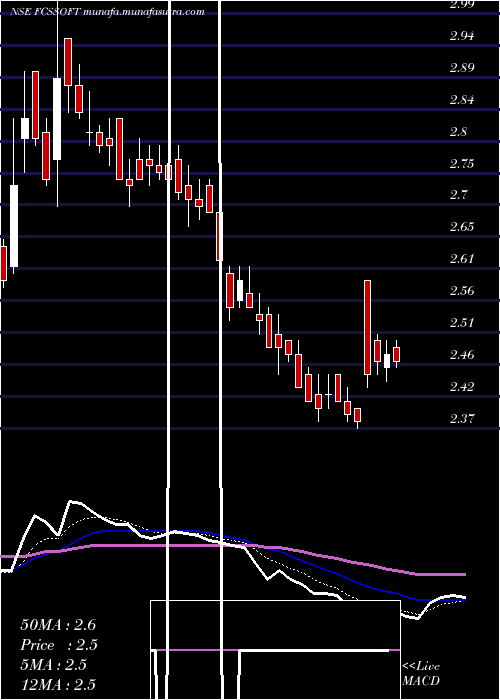Click the last red candle at right edge
The image size is (500, 700).
point(396,354)
